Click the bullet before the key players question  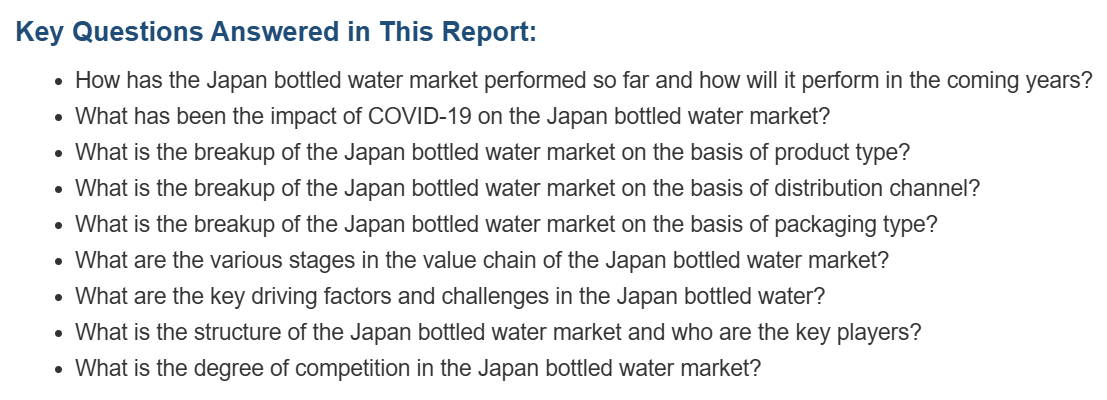coord(60,334)
